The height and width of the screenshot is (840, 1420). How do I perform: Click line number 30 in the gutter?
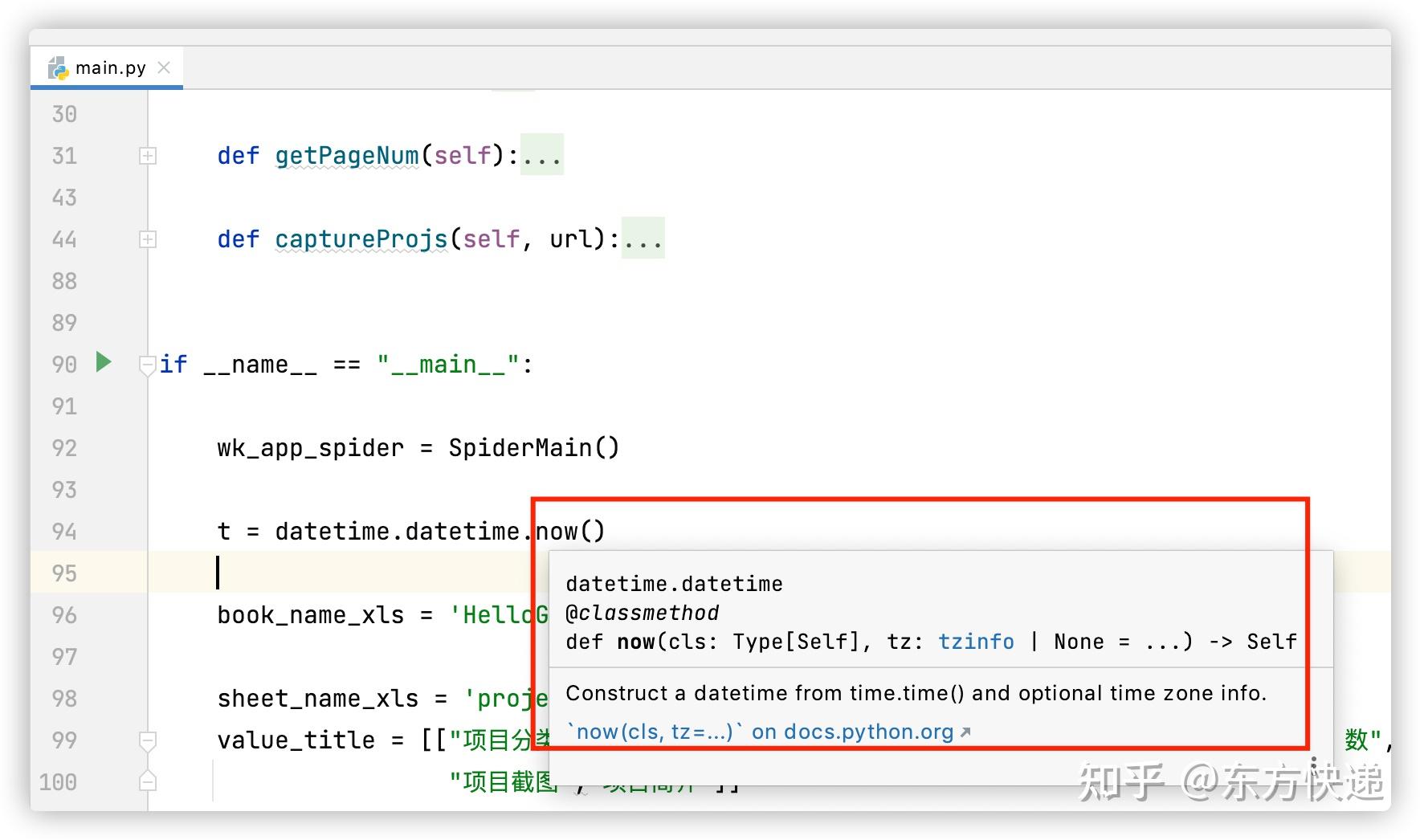click(64, 114)
